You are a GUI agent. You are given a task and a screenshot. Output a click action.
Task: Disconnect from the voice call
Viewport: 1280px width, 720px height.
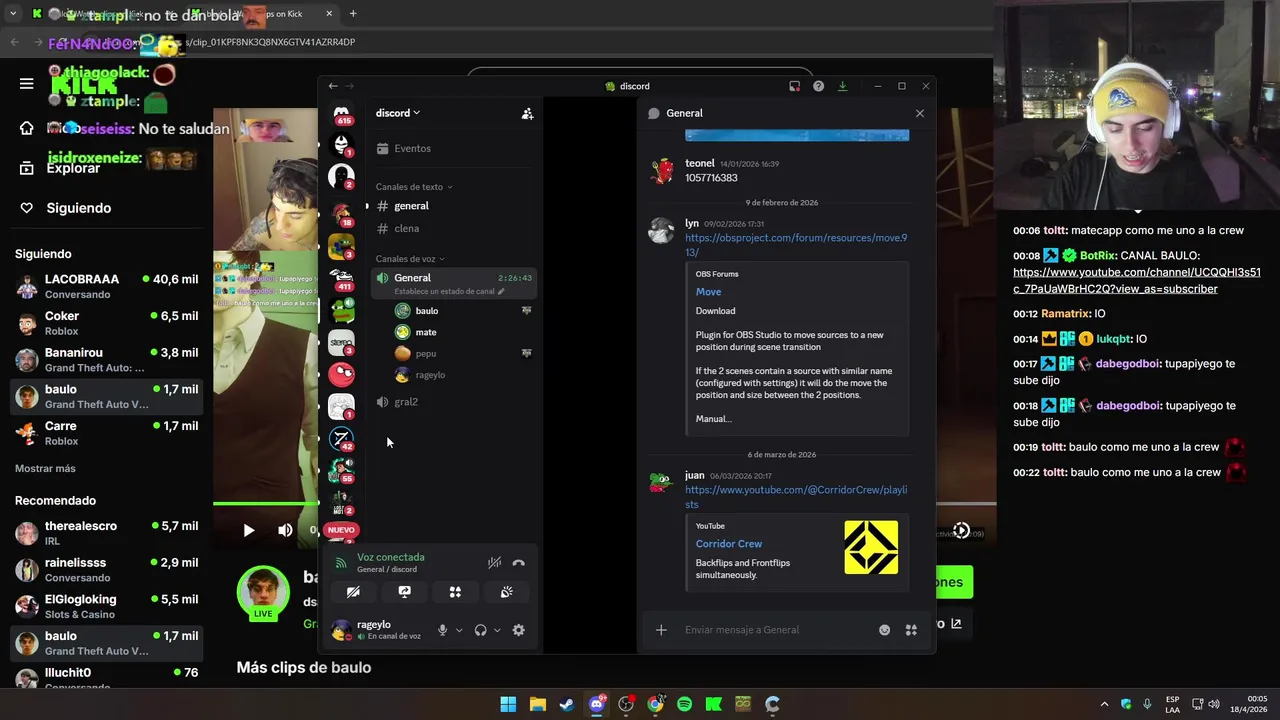point(518,563)
